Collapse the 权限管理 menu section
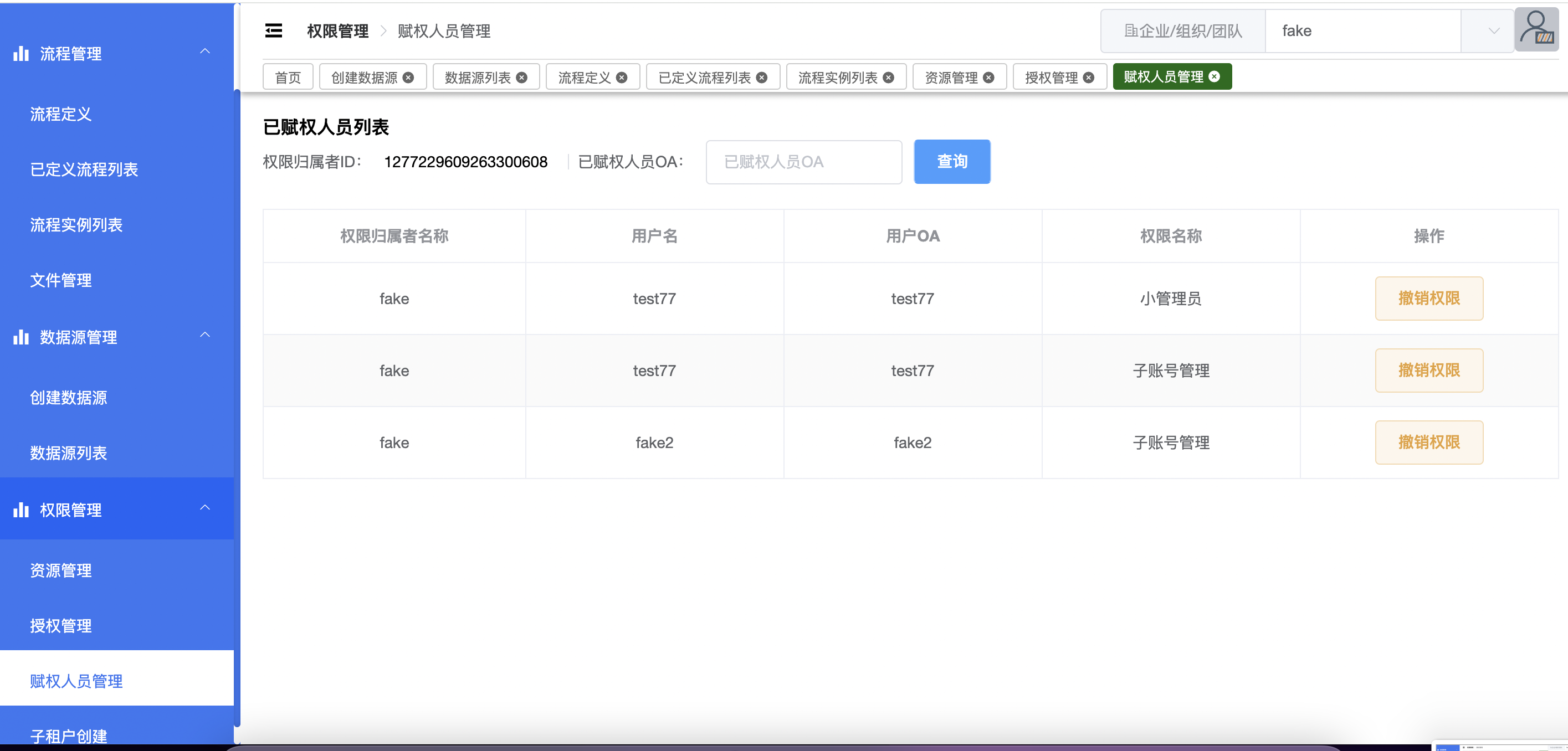This screenshot has width=1568, height=751. pyautogui.click(x=205, y=508)
